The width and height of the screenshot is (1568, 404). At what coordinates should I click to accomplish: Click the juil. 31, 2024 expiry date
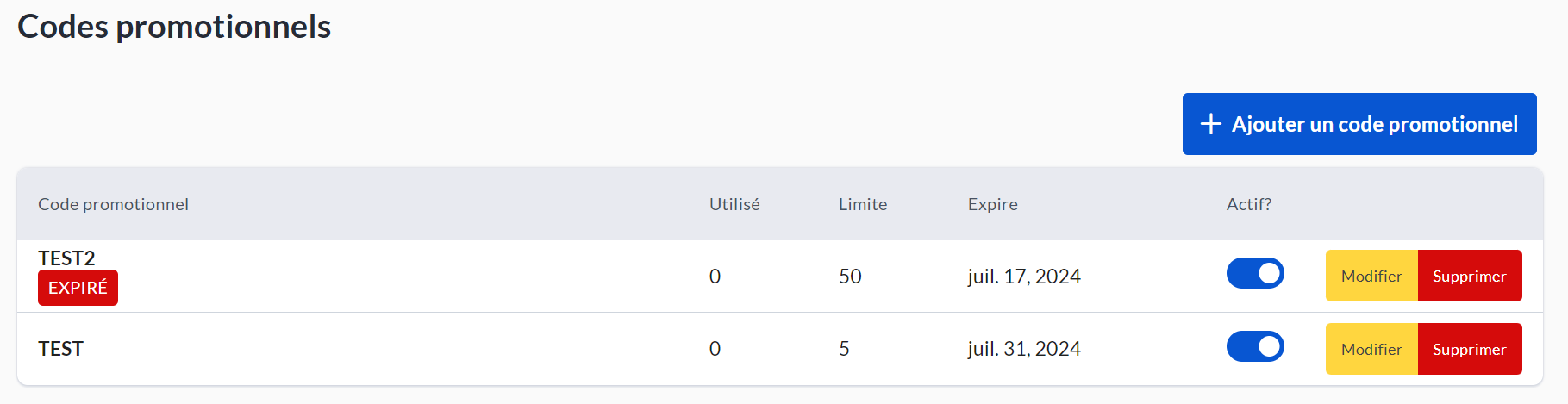(1024, 349)
